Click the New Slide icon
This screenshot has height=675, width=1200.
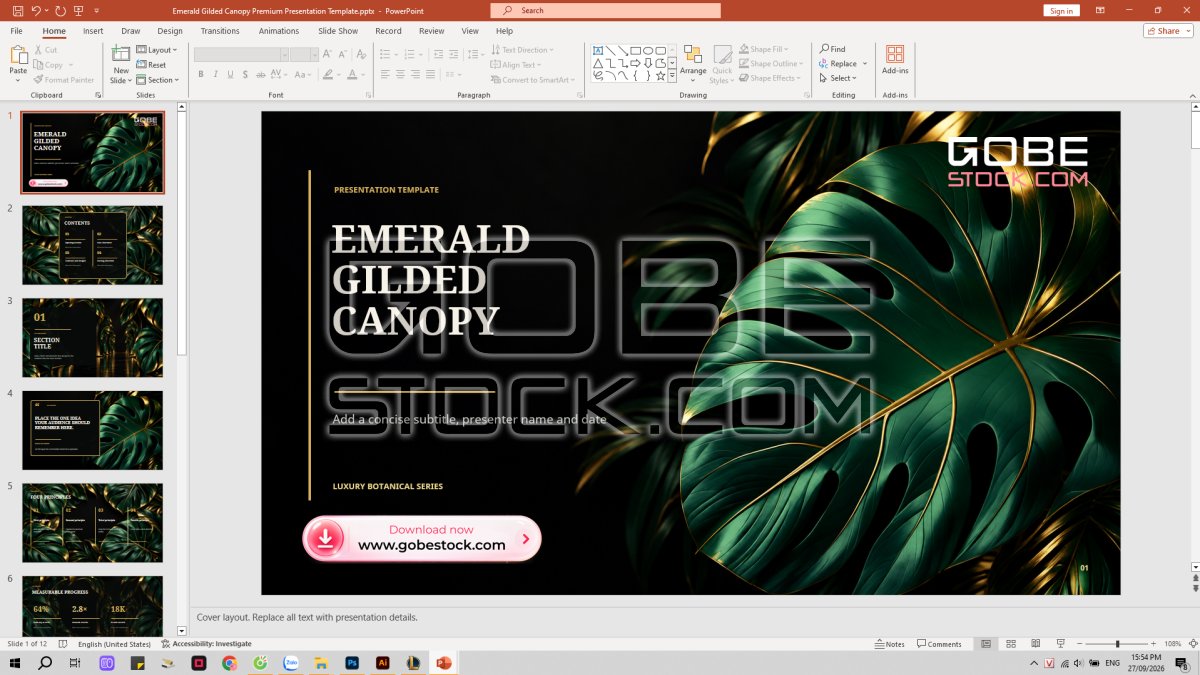click(121, 55)
